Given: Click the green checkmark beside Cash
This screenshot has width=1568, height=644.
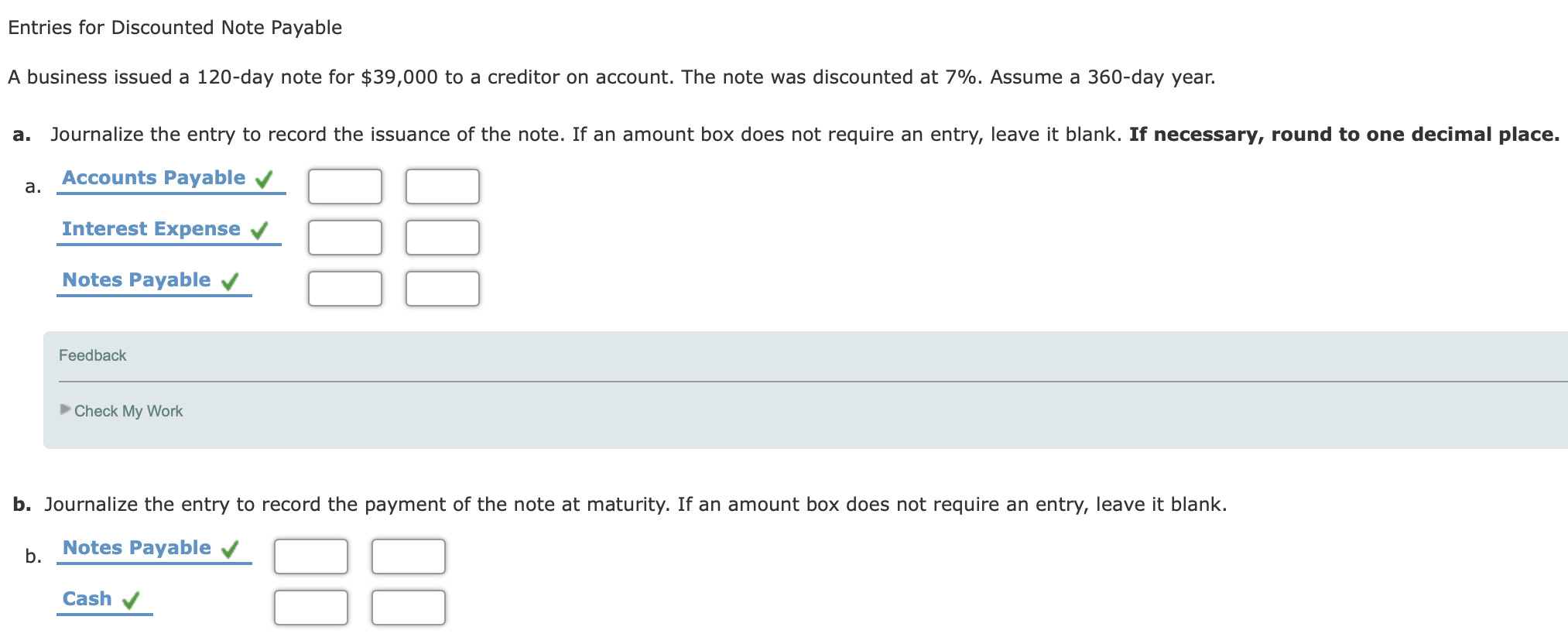Looking at the screenshot, I should pyautogui.click(x=132, y=599).
